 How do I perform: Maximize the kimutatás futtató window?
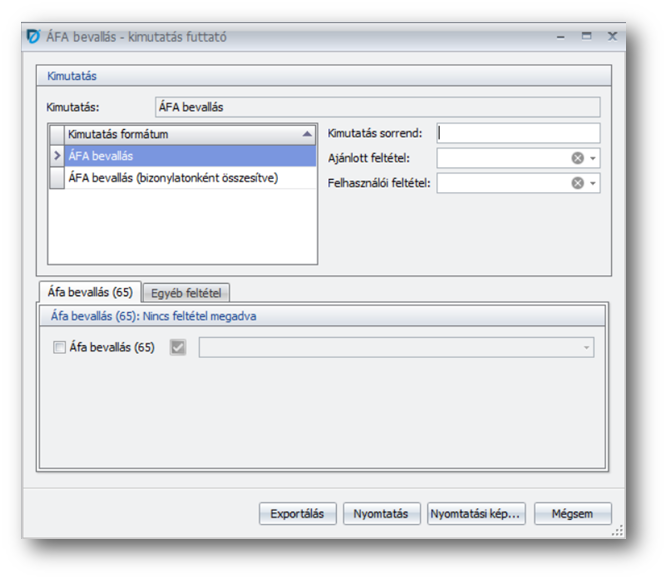pyautogui.click(x=586, y=36)
